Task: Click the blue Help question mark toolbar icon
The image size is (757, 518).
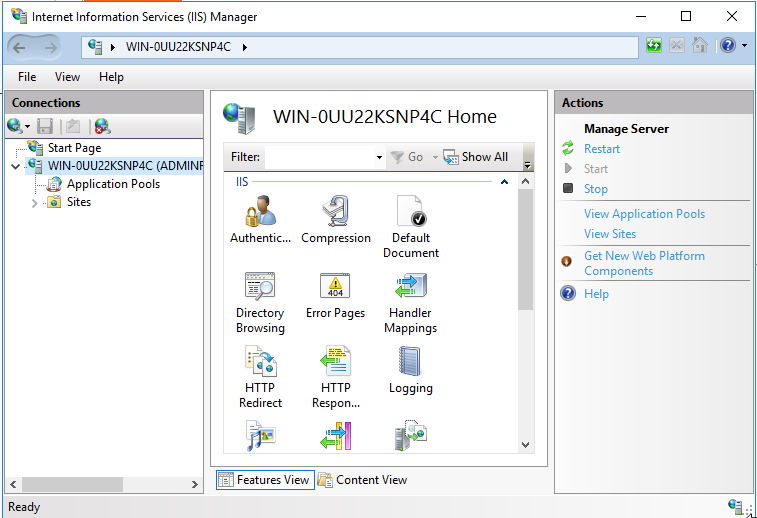Action: pyautogui.click(x=728, y=46)
